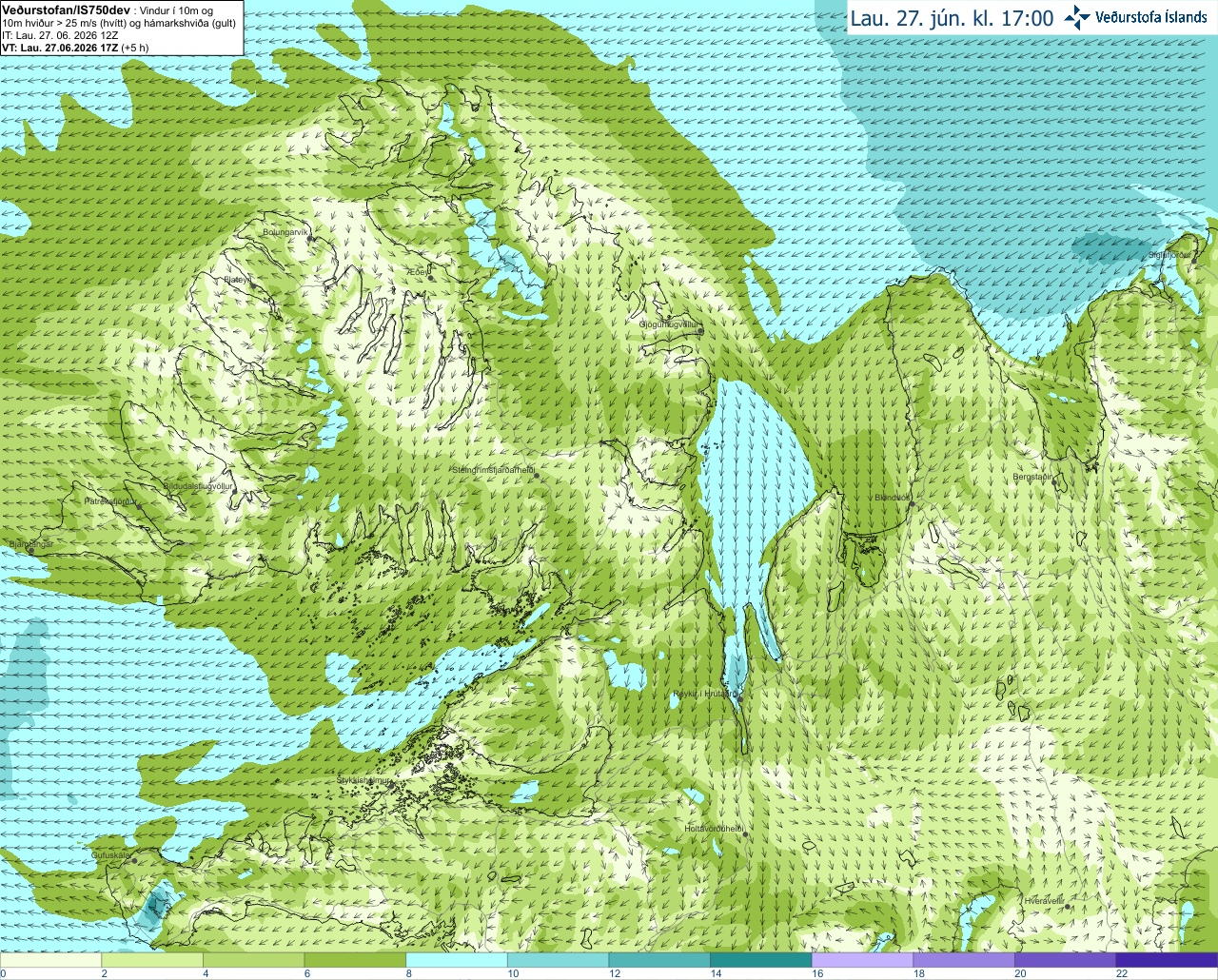The image size is (1218, 980).
Task: Pick the cyan 8–10 m/s legend swatch
Action: coord(457,960)
